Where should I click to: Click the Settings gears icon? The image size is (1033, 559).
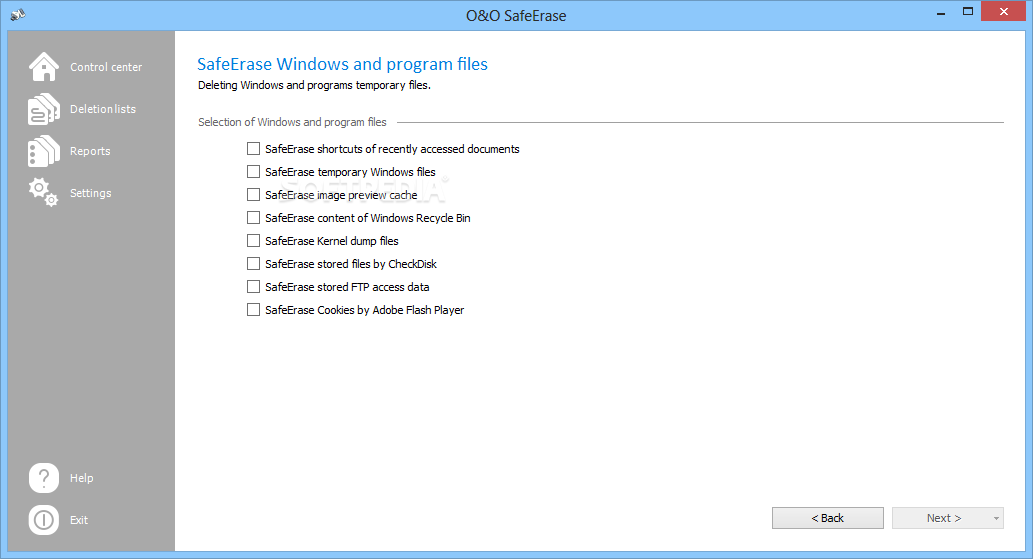tap(43, 192)
